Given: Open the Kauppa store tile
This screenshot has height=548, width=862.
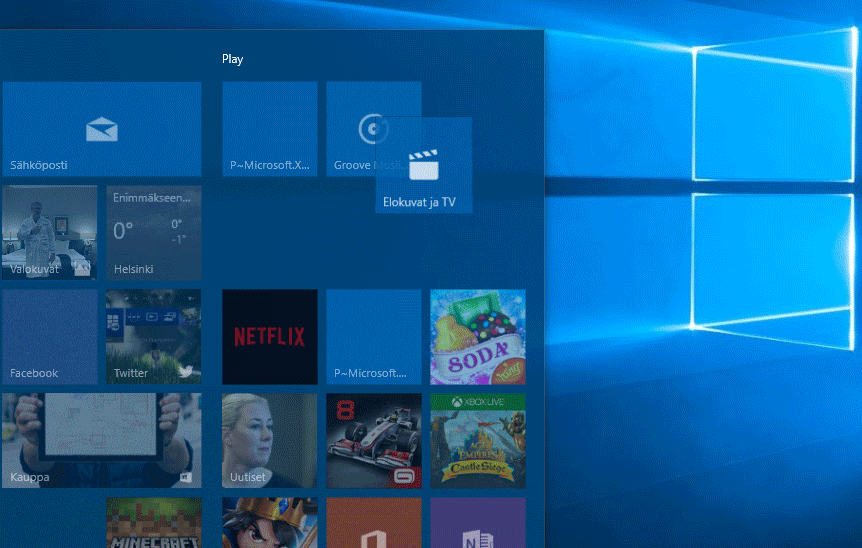Looking at the screenshot, I should coord(102,441).
